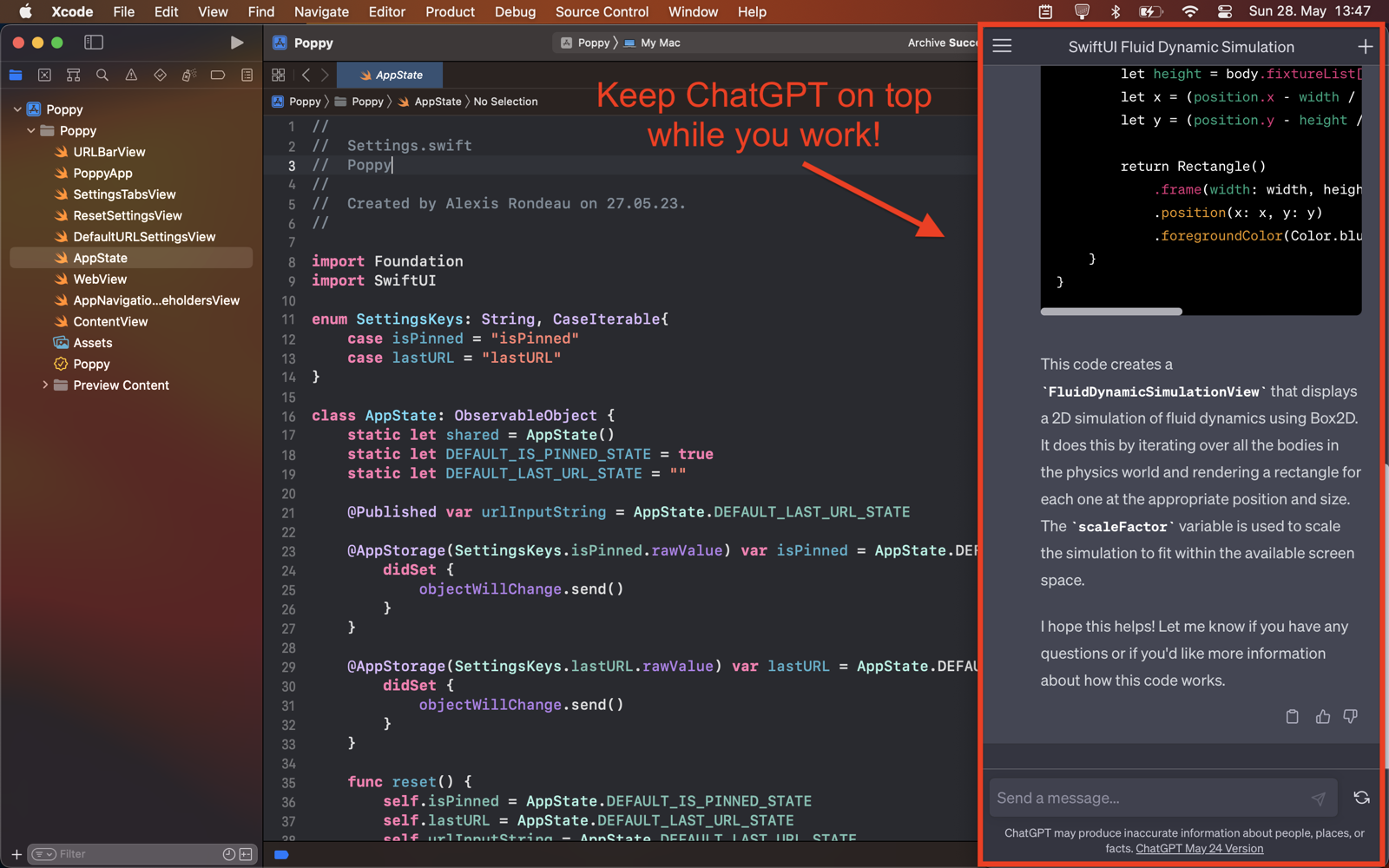
Task: Collapse the top-level Poppy project
Action: pyautogui.click(x=17, y=109)
